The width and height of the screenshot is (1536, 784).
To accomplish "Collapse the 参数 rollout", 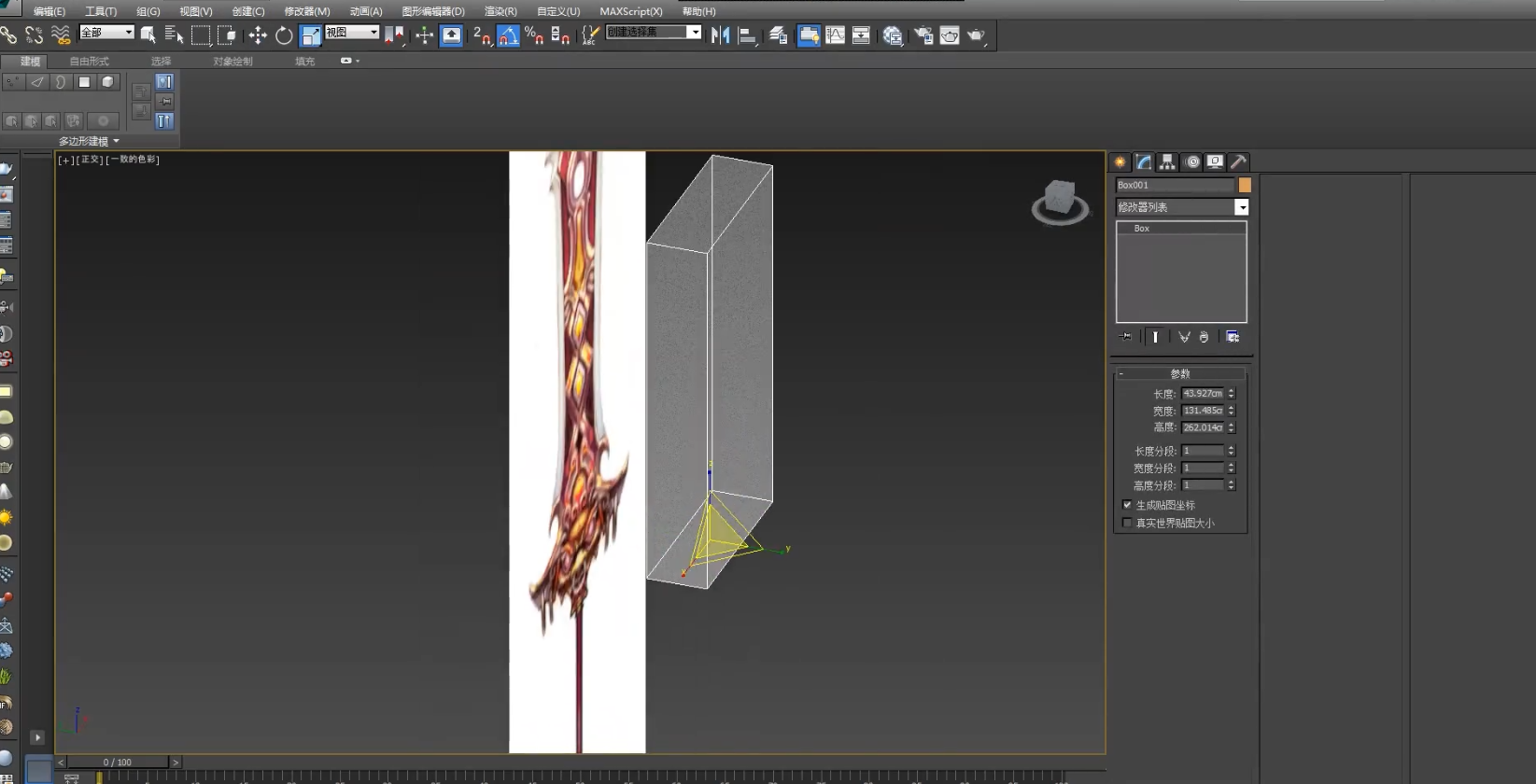I will tap(1181, 373).
